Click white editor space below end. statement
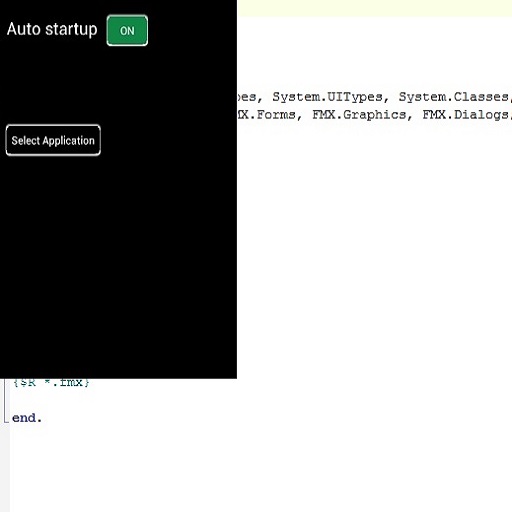Screen dimensions: 512x512 click(260, 467)
